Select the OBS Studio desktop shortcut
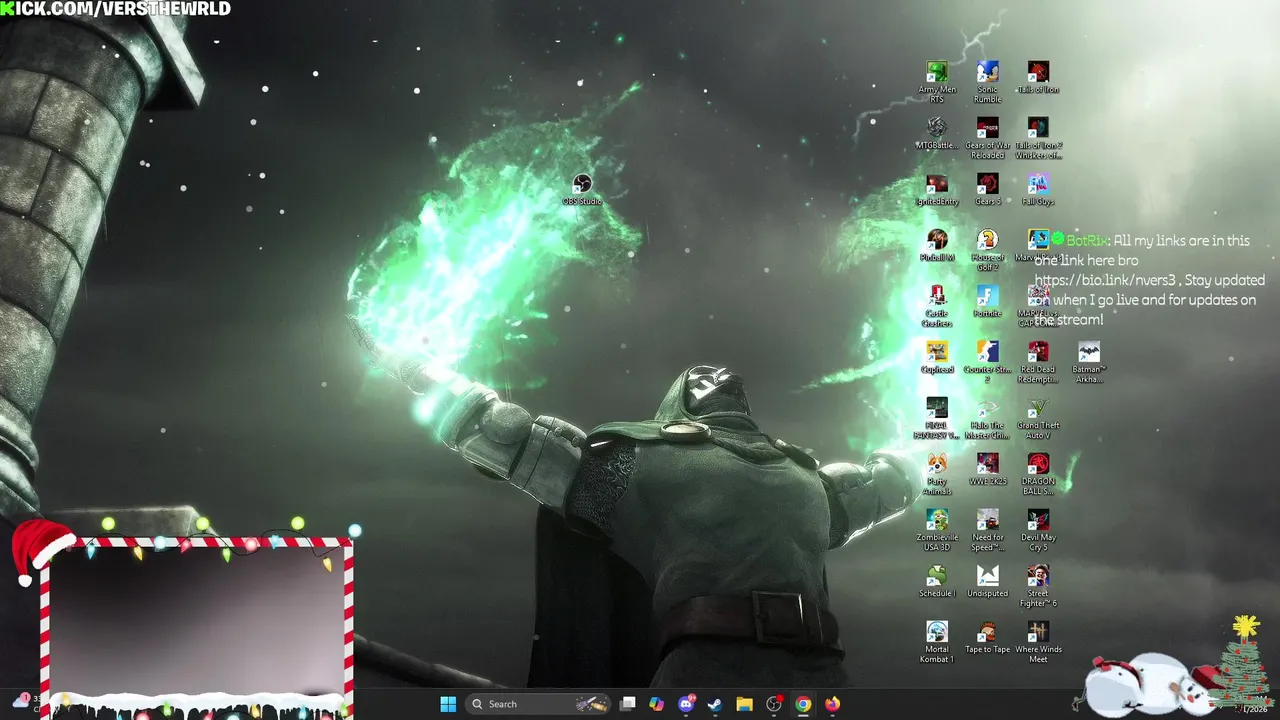Image resolution: width=1280 pixels, height=720 pixels. pos(582,189)
